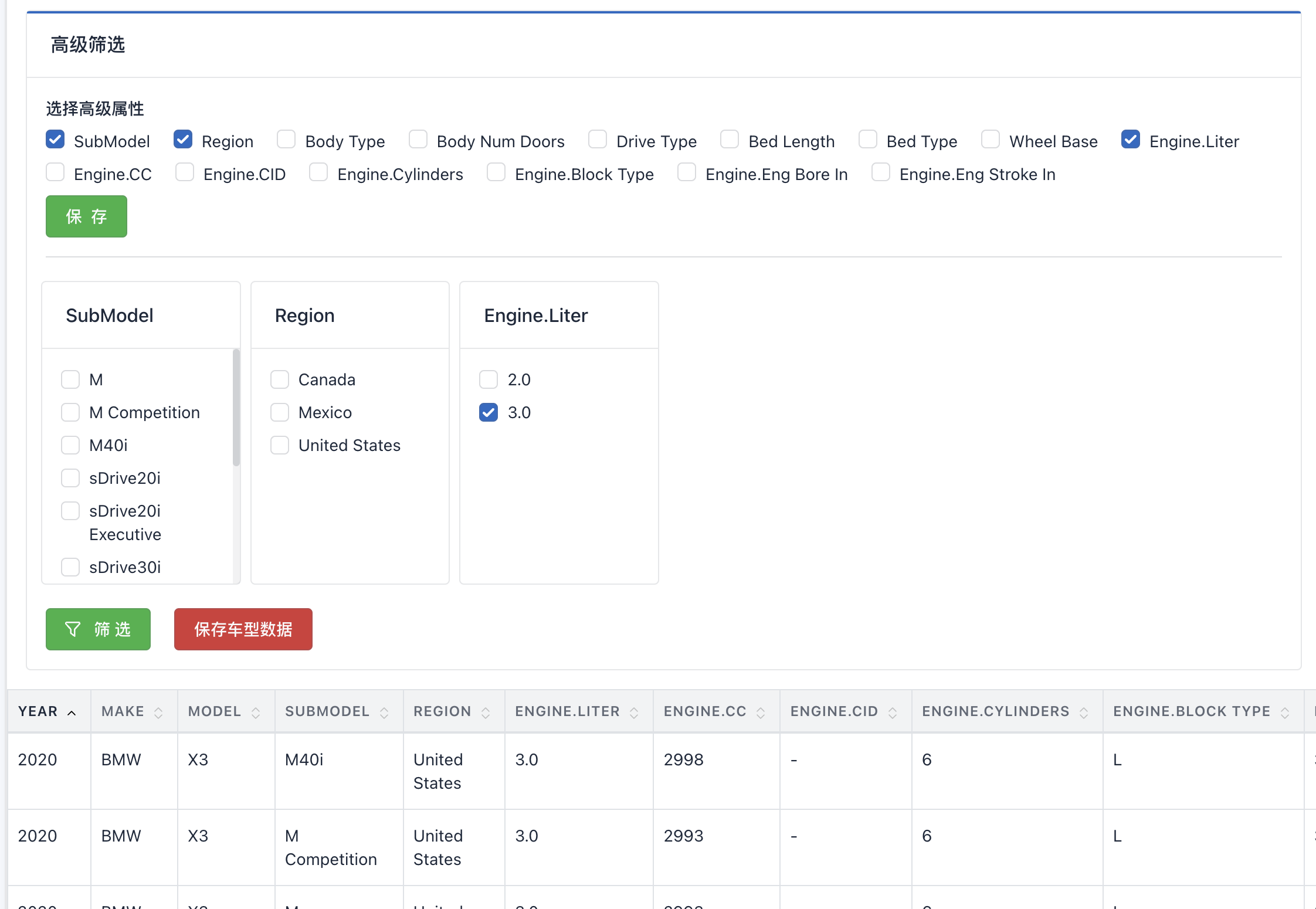Sort table by Make column arrows
The image size is (1316, 909).
158,713
